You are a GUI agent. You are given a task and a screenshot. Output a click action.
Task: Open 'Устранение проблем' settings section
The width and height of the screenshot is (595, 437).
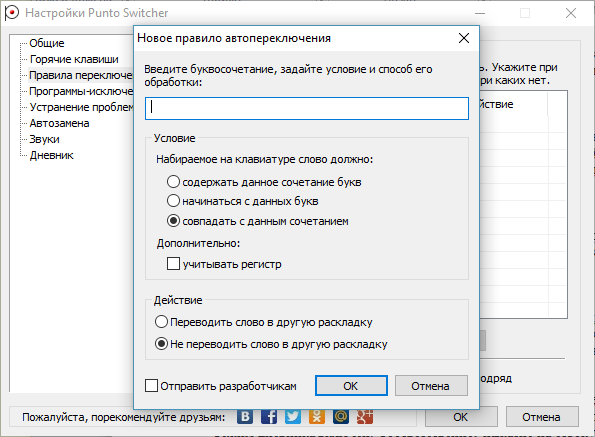(81, 107)
